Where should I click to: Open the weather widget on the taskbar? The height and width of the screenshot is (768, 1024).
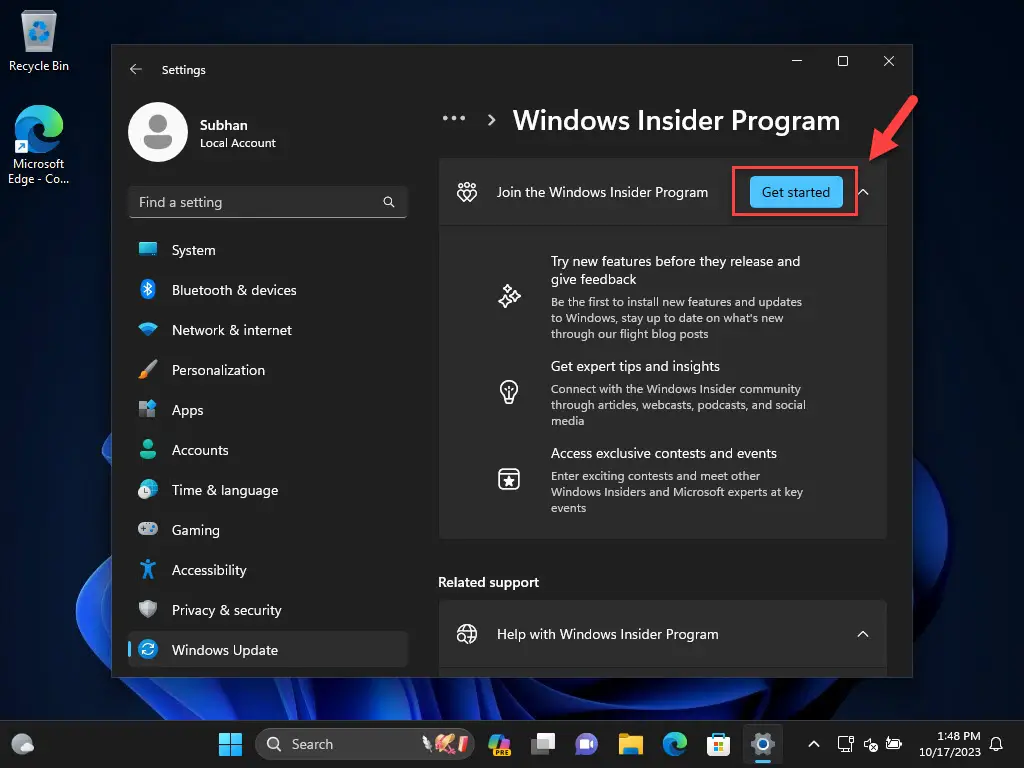(23, 744)
